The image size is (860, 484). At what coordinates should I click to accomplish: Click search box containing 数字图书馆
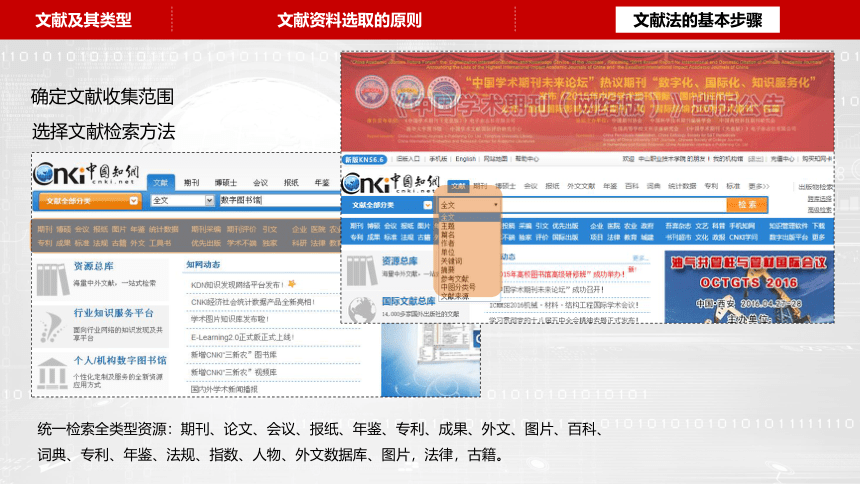[280, 200]
